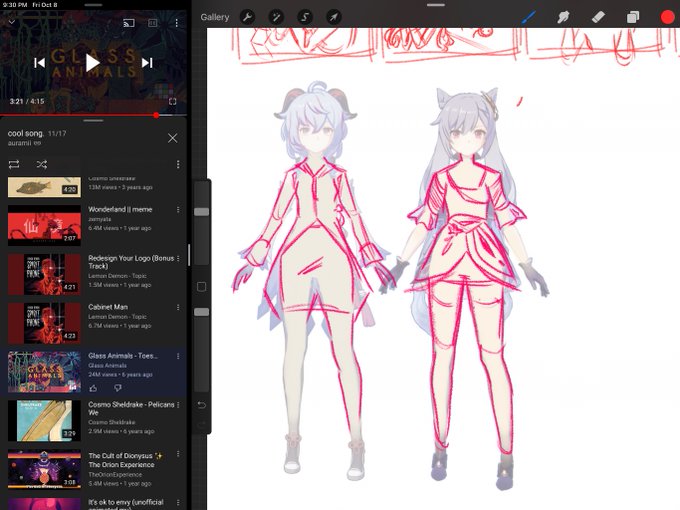Open Procreate Actions wrench menu

tap(247, 17)
